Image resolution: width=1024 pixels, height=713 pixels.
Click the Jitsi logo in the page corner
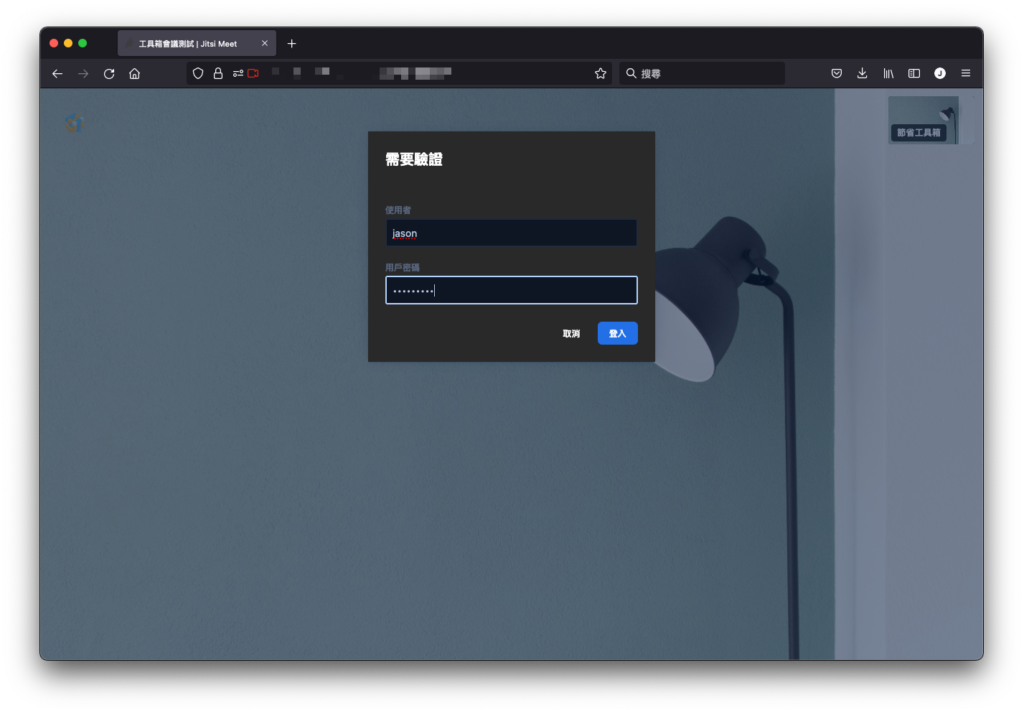pos(74,123)
